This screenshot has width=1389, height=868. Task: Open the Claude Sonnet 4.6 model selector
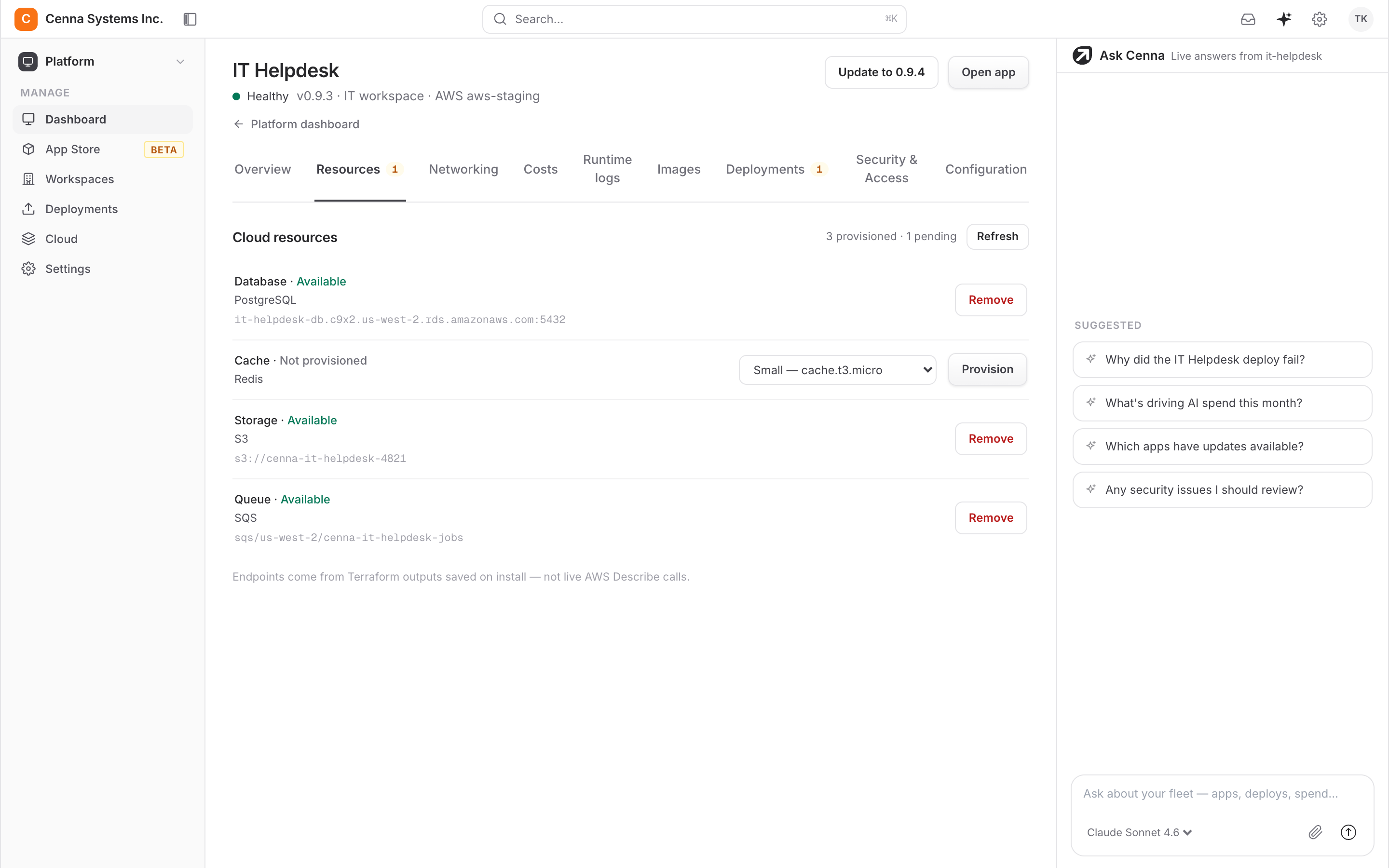[1139, 832]
